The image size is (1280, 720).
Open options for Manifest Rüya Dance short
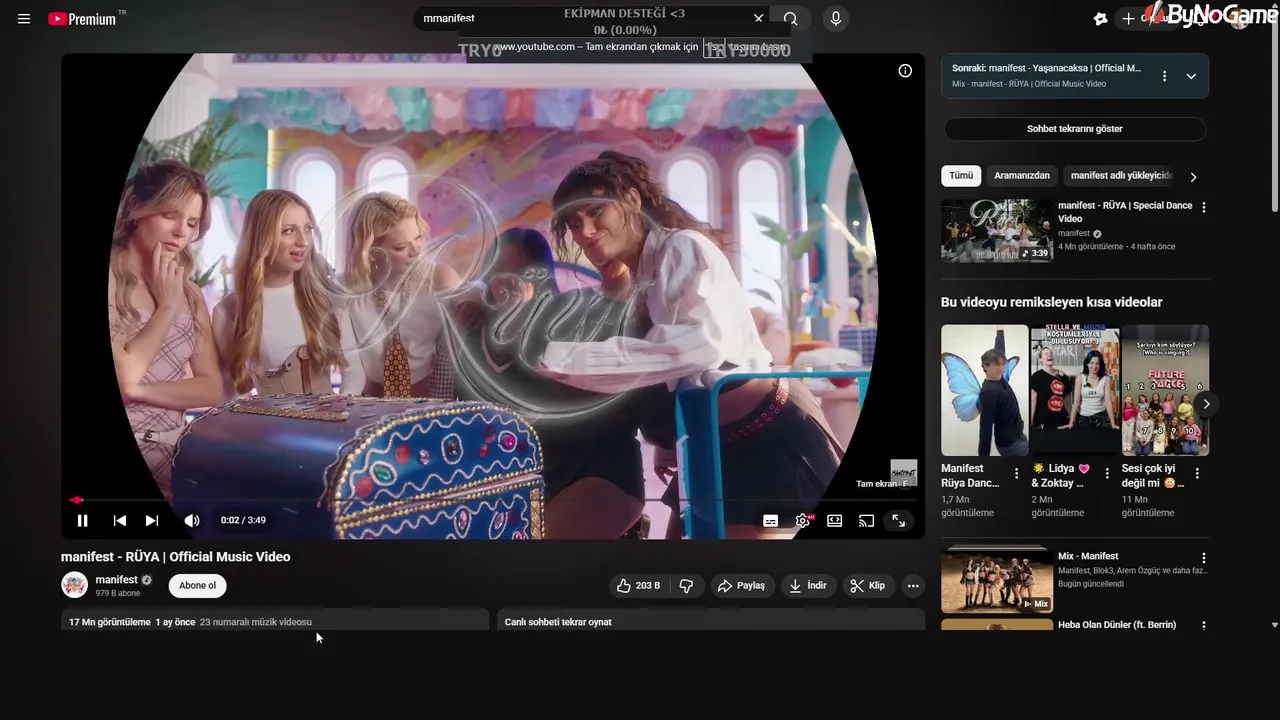click(1017, 474)
